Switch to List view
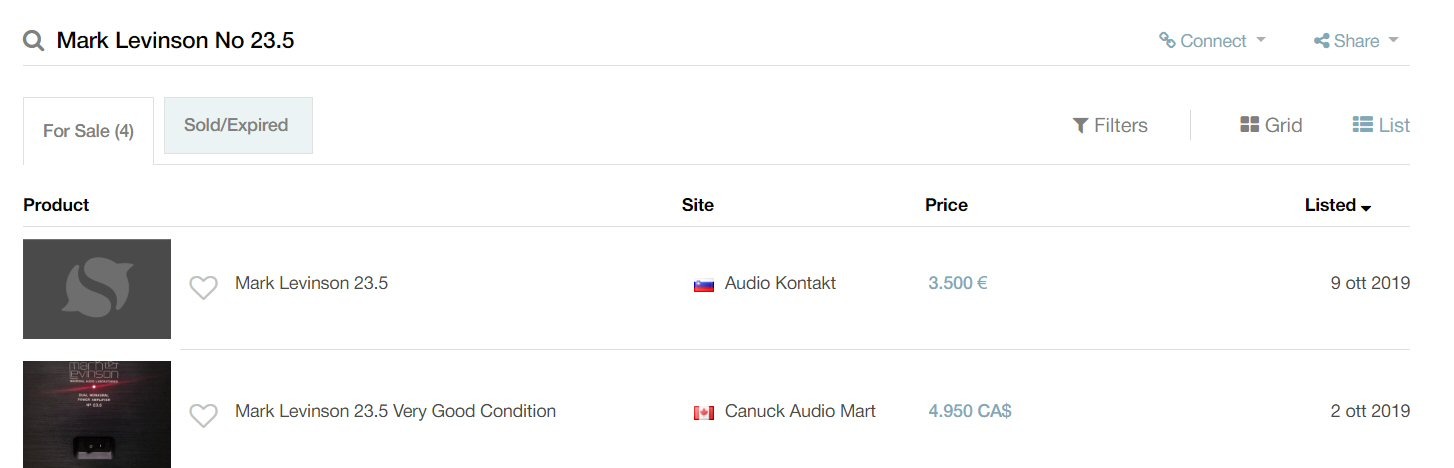The height and width of the screenshot is (468, 1454). 1381,125
